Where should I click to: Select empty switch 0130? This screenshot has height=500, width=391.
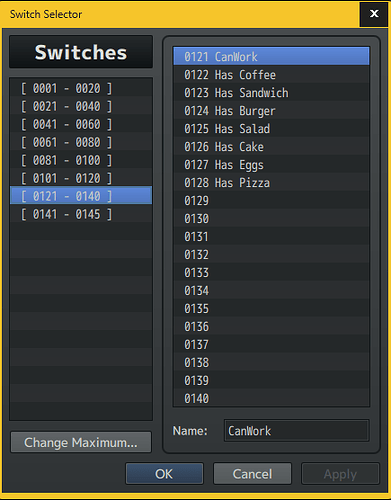[x=271, y=219]
